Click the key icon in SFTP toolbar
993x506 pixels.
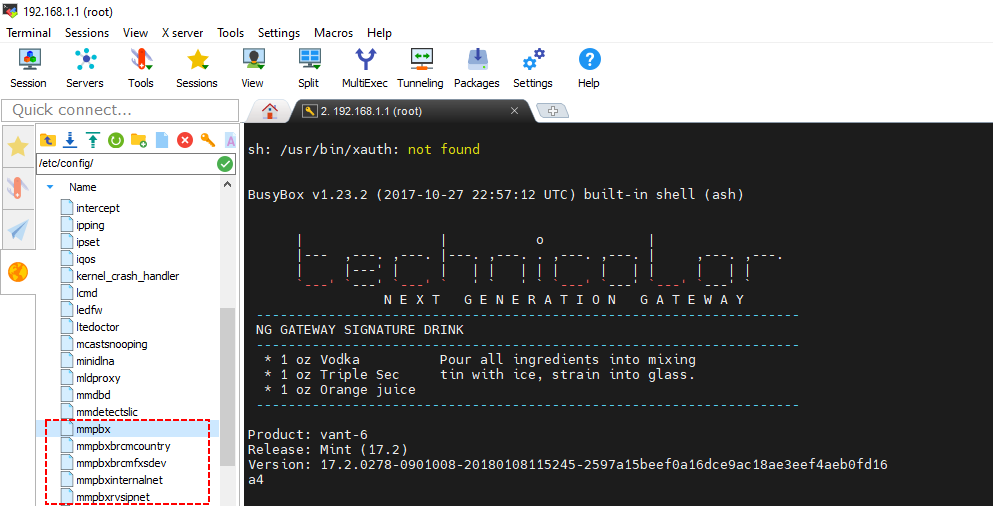(208, 140)
